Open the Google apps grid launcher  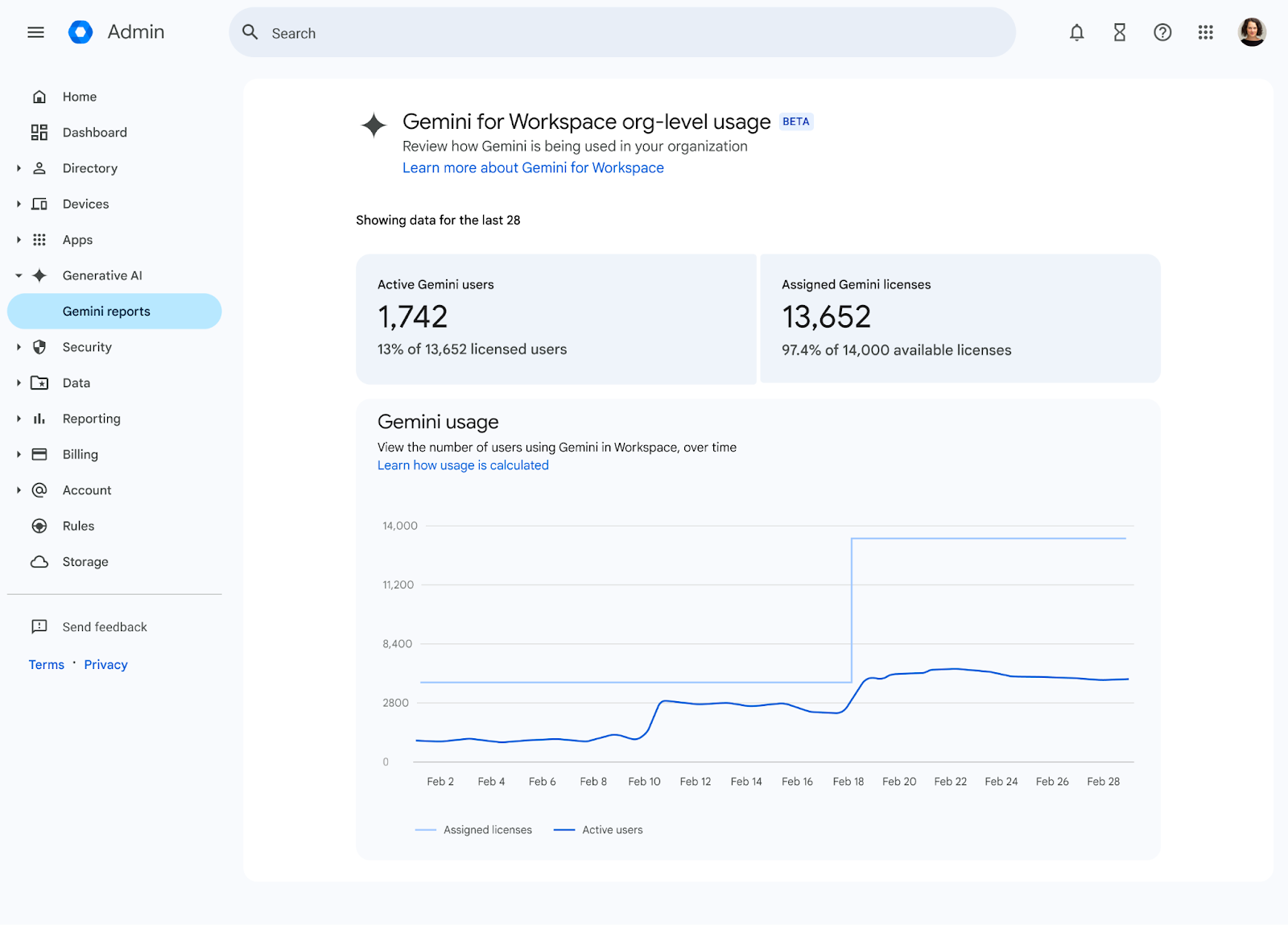coord(1205,32)
